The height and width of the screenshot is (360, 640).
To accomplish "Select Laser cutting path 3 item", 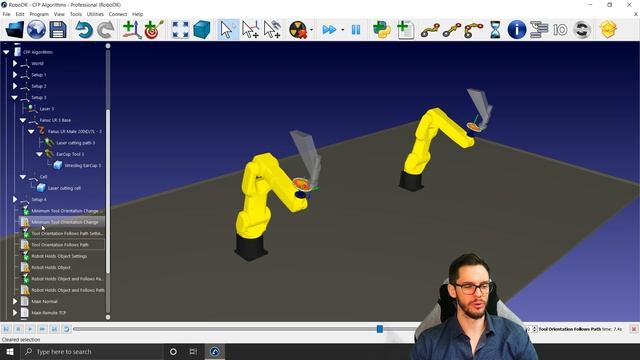I will (76, 143).
